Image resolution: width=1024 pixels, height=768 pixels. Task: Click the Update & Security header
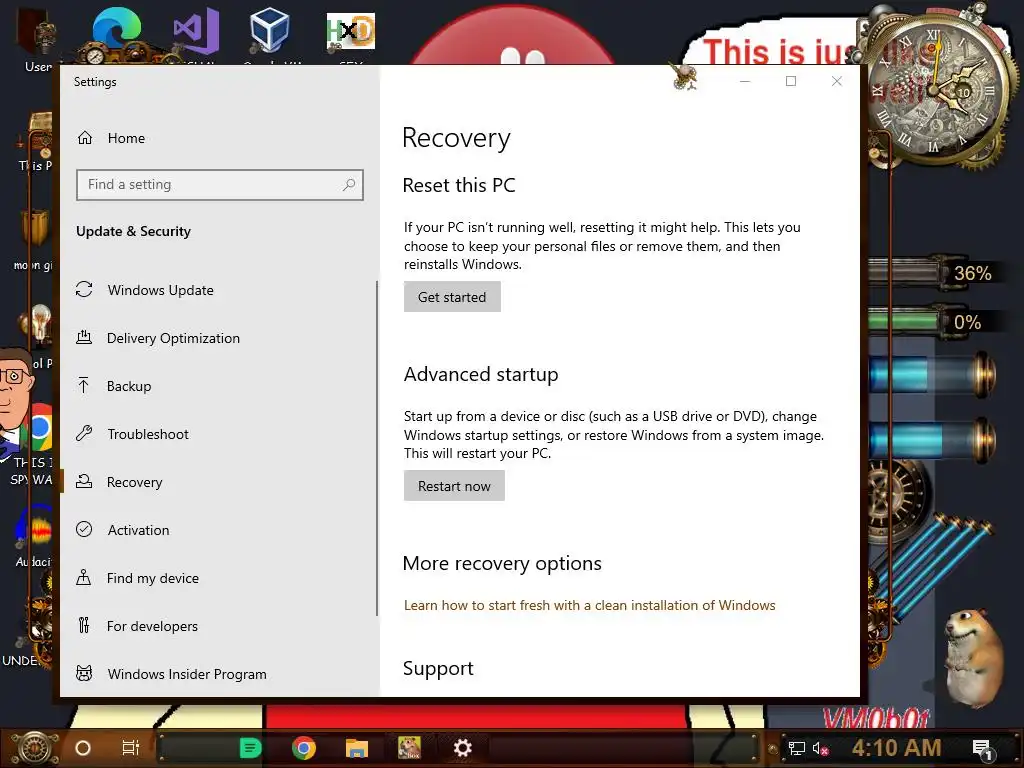coord(133,231)
